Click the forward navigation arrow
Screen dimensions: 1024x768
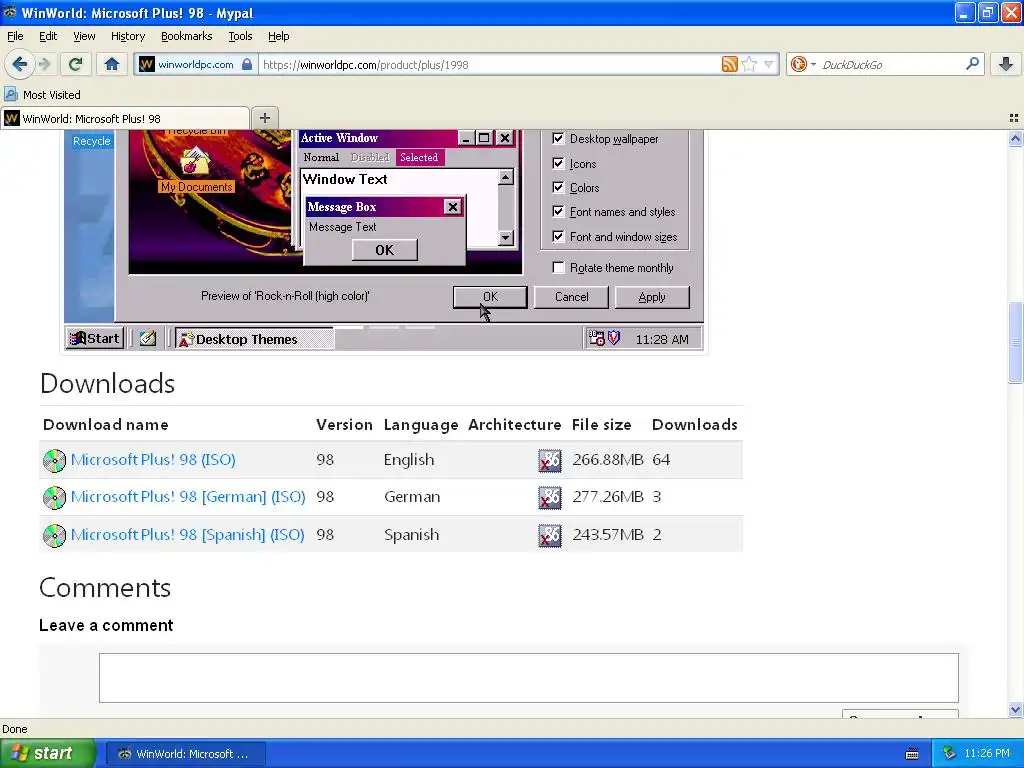coord(44,64)
